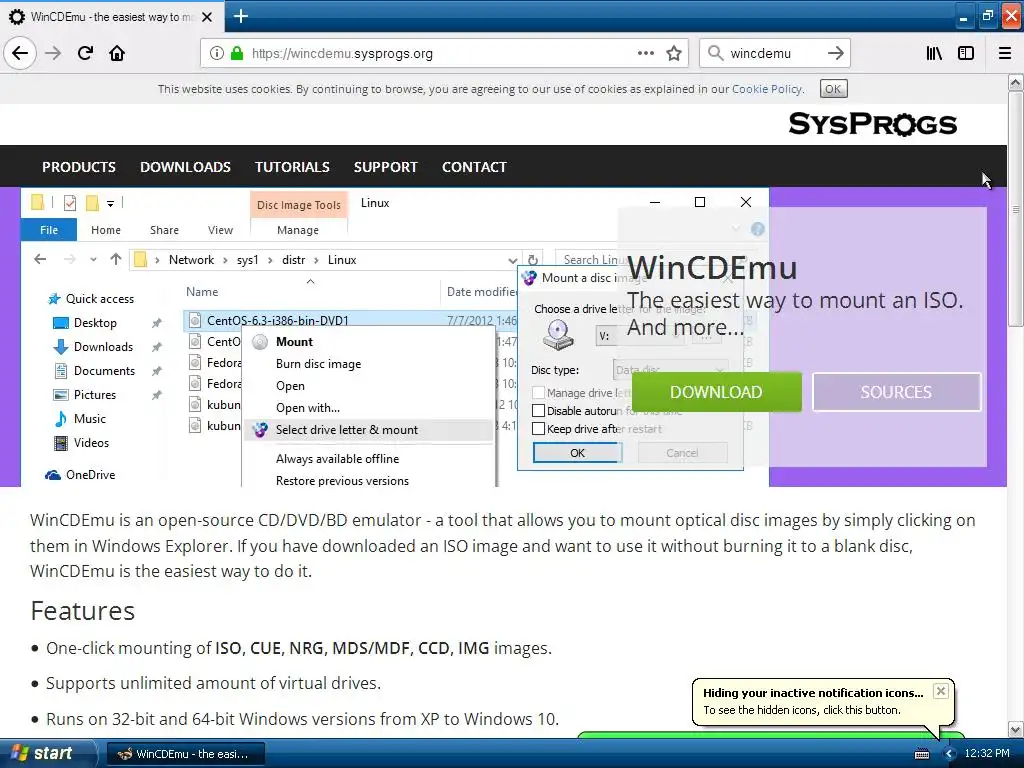The height and width of the screenshot is (768, 1024).
Task: Accept cookies with the OK button
Action: [833, 89]
